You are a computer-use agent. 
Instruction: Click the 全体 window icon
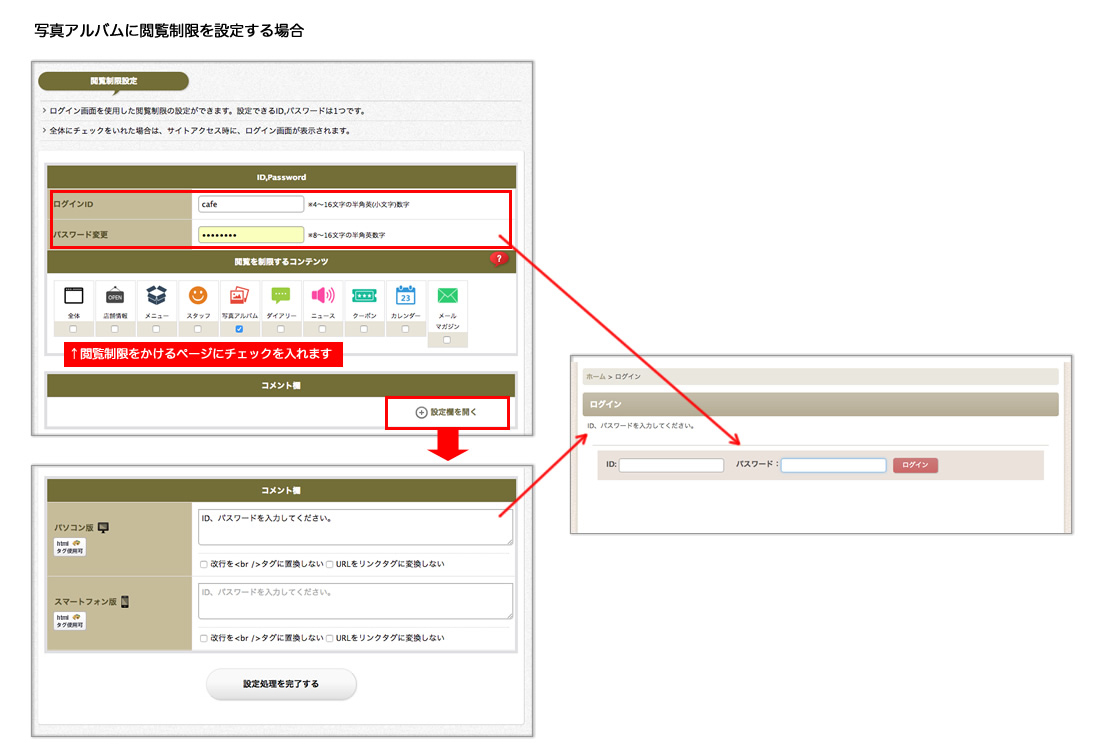(74, 295)
